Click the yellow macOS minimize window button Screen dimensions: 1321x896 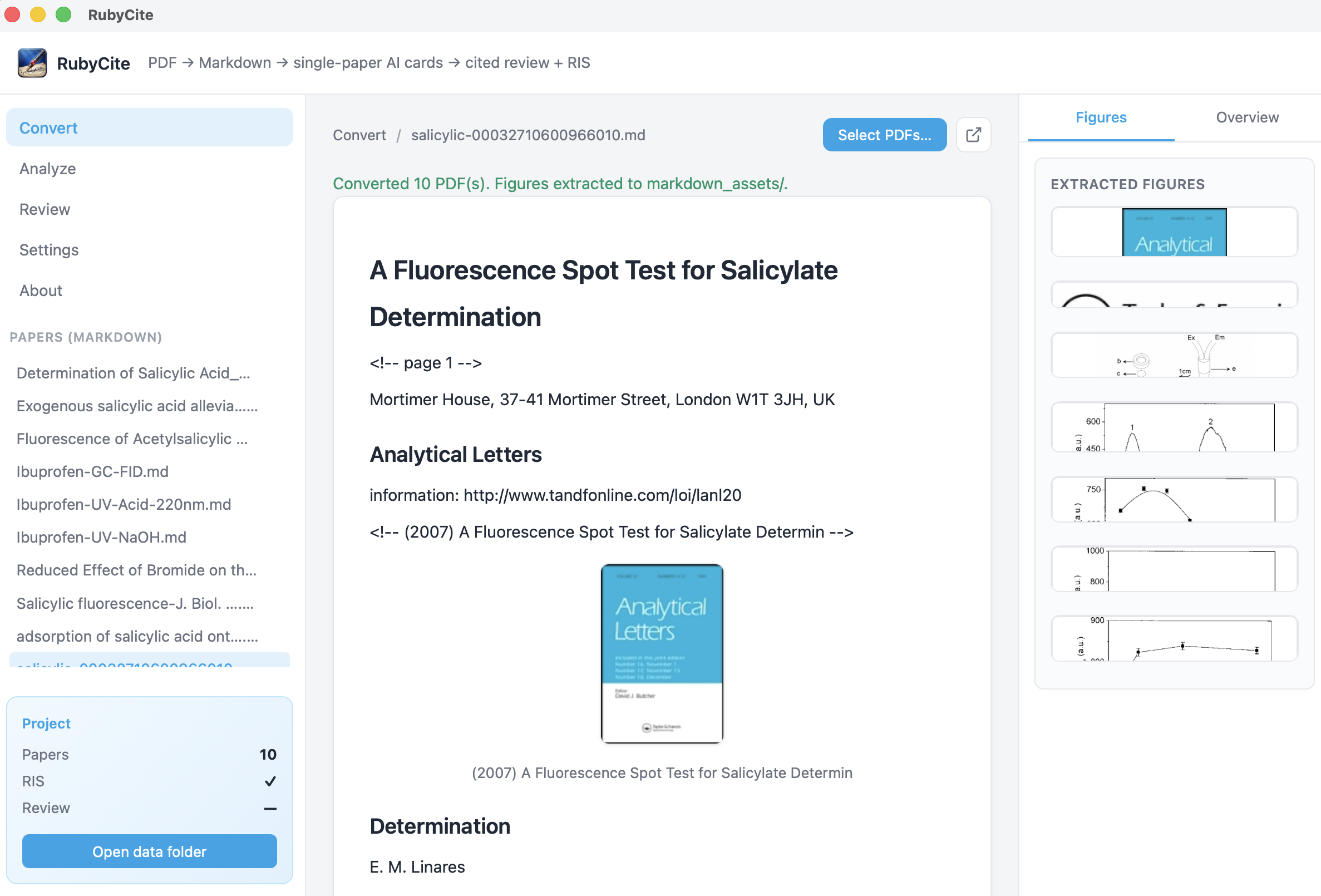coord(37,15)
